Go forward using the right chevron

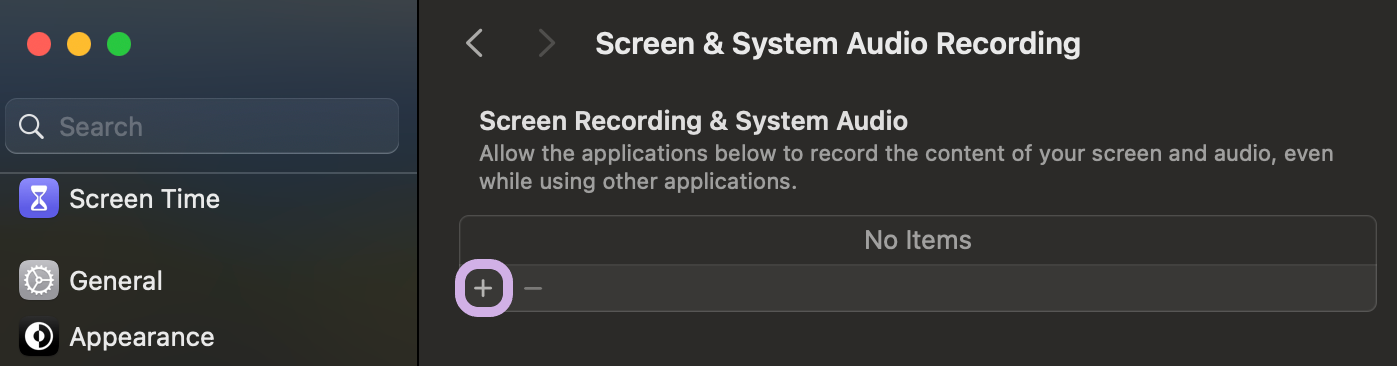(546, 43)
